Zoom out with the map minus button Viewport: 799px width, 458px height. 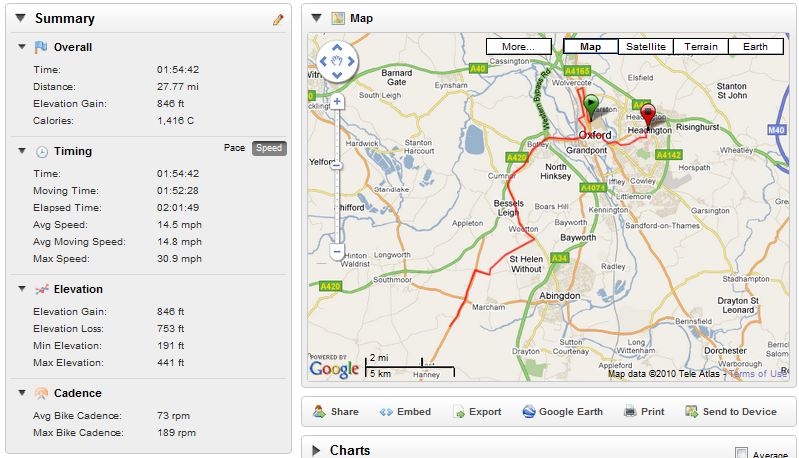coord(337,251)
